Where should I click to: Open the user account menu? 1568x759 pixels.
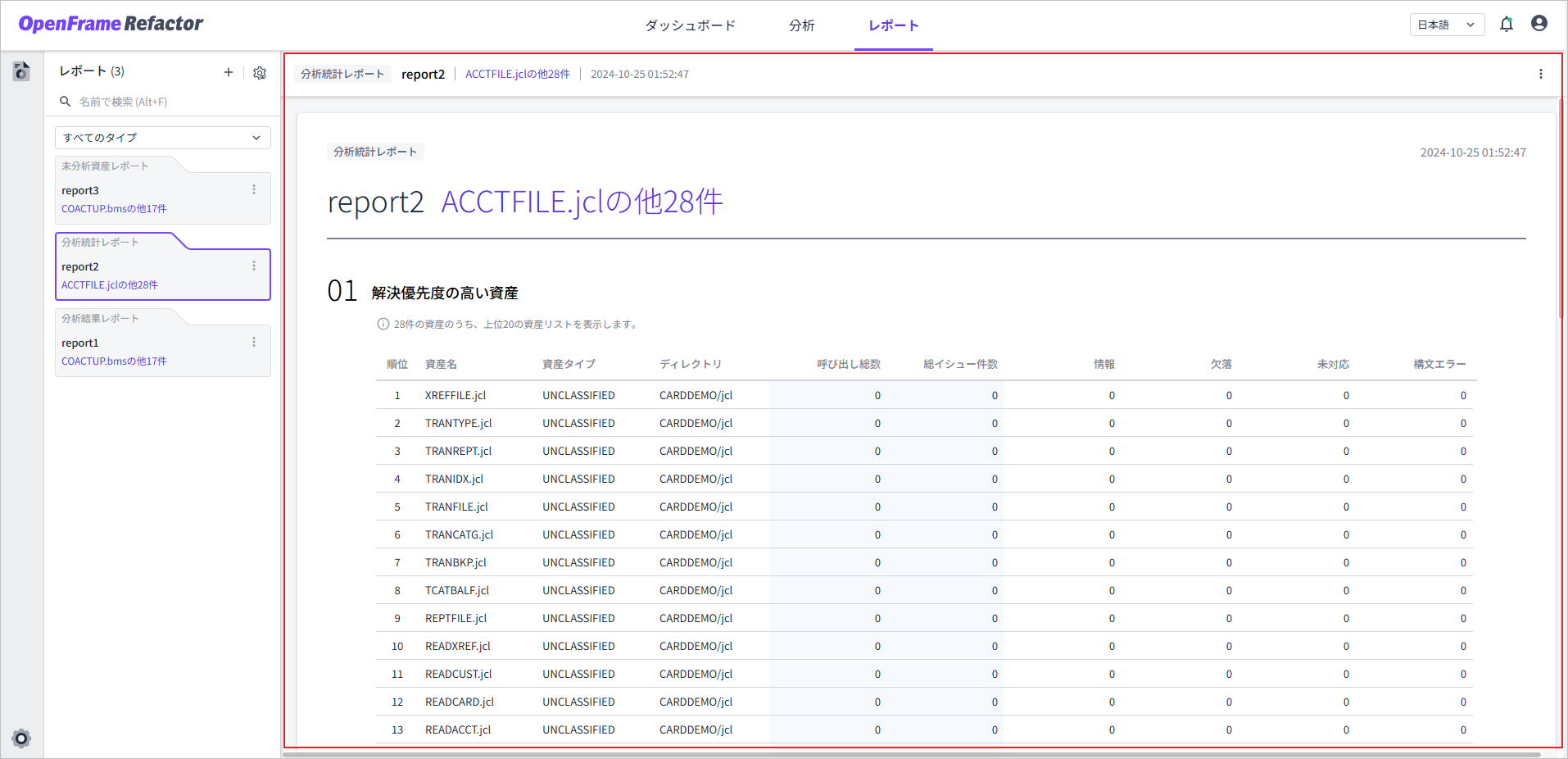coord(1539,24)
